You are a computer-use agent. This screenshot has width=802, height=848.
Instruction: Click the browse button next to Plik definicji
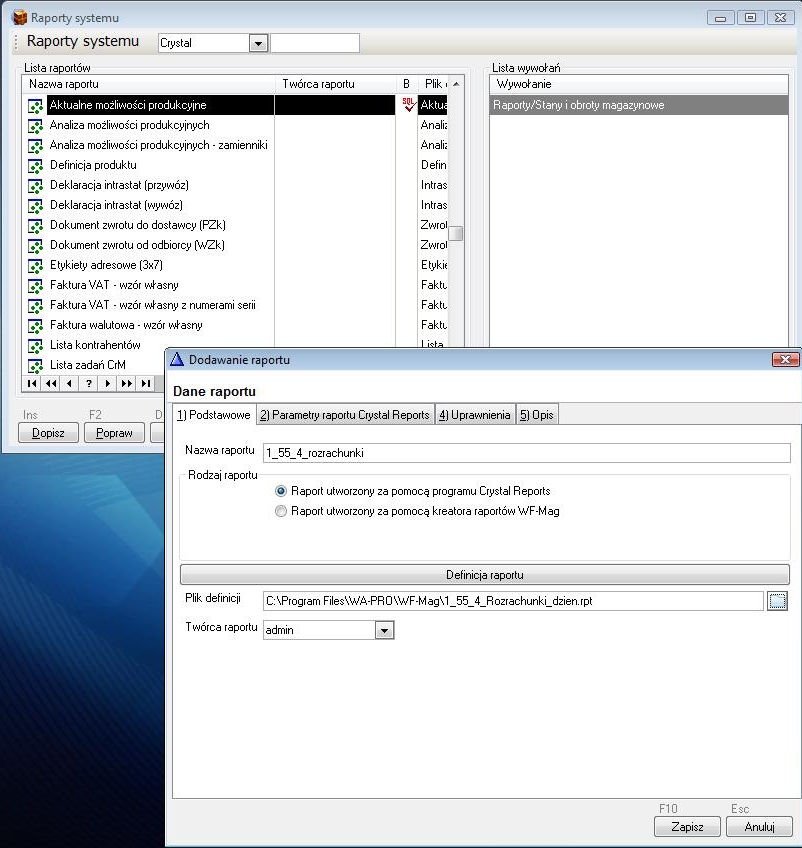click(x=778, y=600)
